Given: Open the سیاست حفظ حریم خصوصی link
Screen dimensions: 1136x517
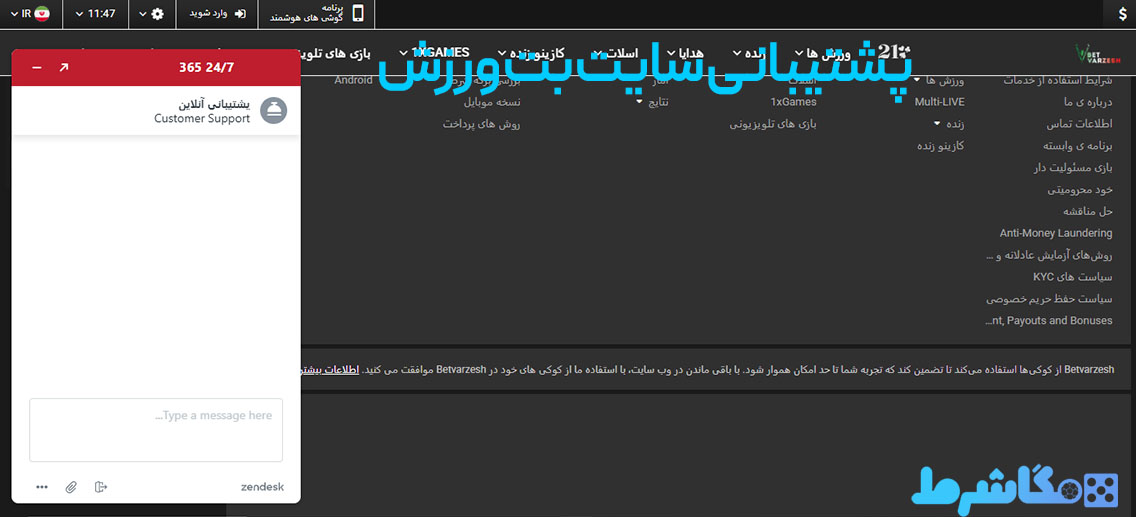Looking at the screenshot, I should click(1049, 298).
